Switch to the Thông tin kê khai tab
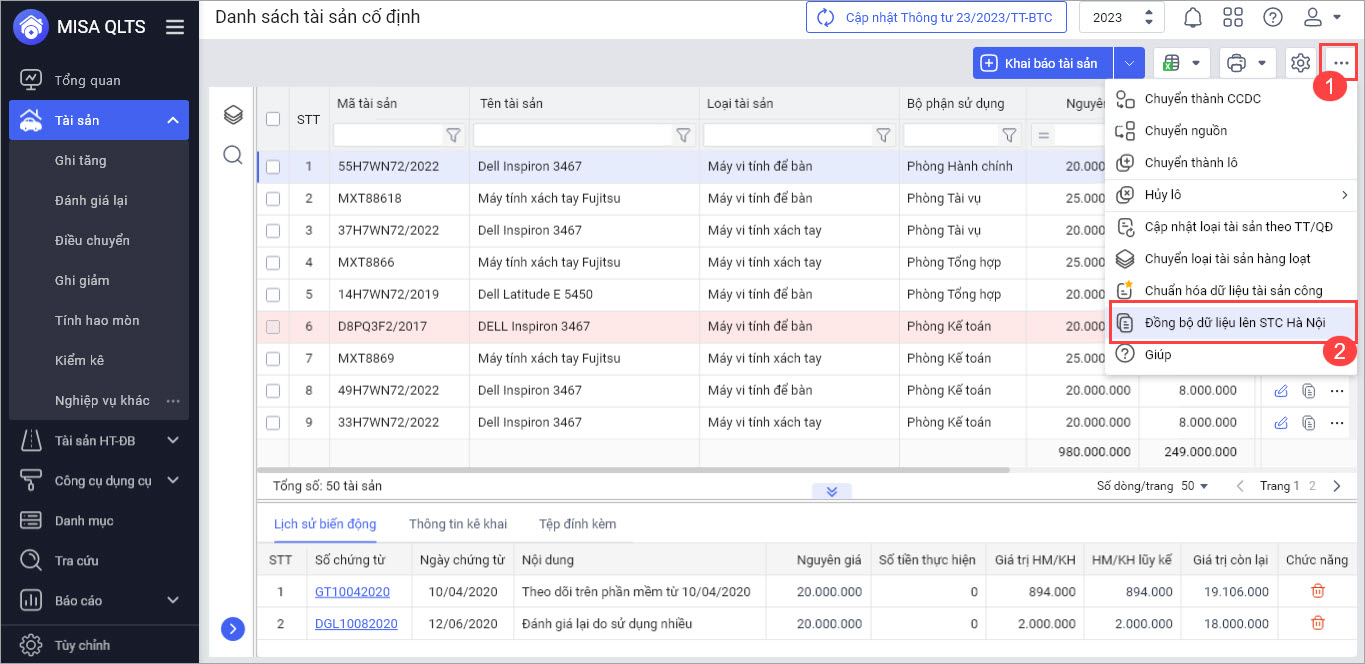Screen dimensions: 1365x664 coord(458,524)
